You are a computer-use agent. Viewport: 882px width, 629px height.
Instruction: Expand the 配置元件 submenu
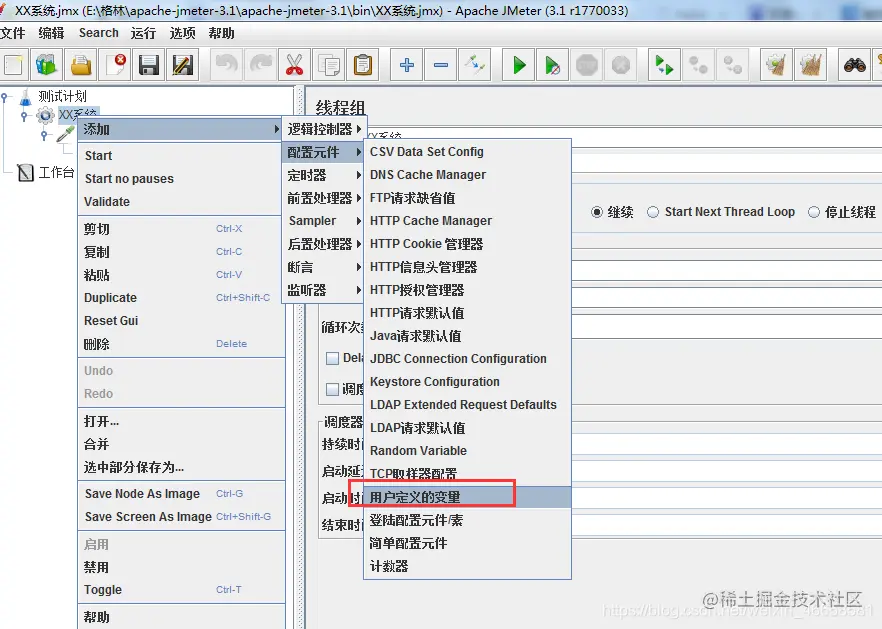[324, 152]
